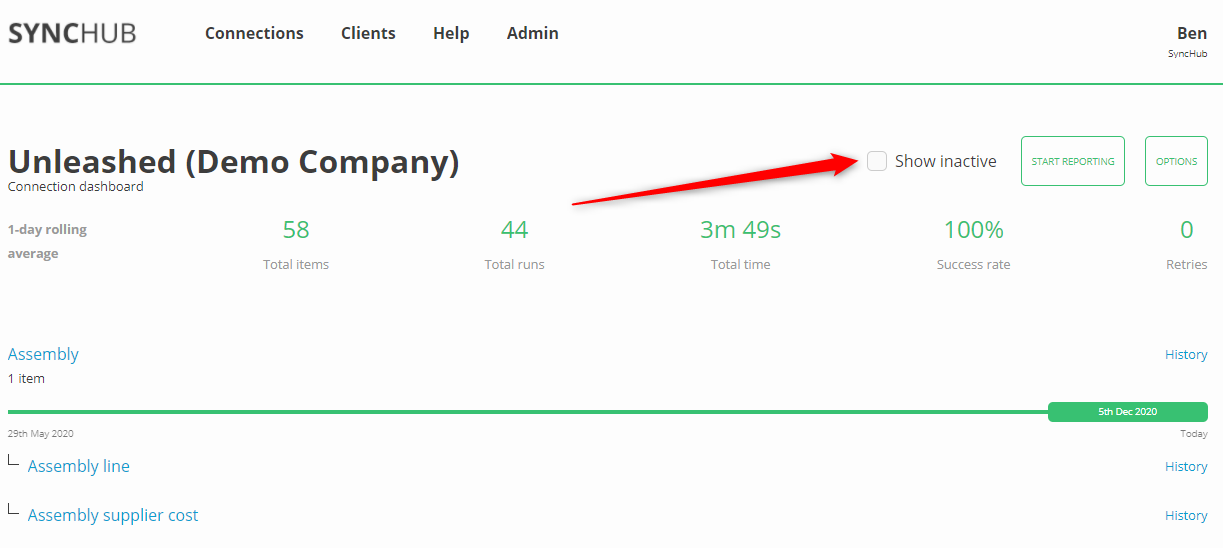The width and height of the screenshot is (1223, 548).
Task: Click the green Assembly sync progress bar
Action: (x=520, y=411)
